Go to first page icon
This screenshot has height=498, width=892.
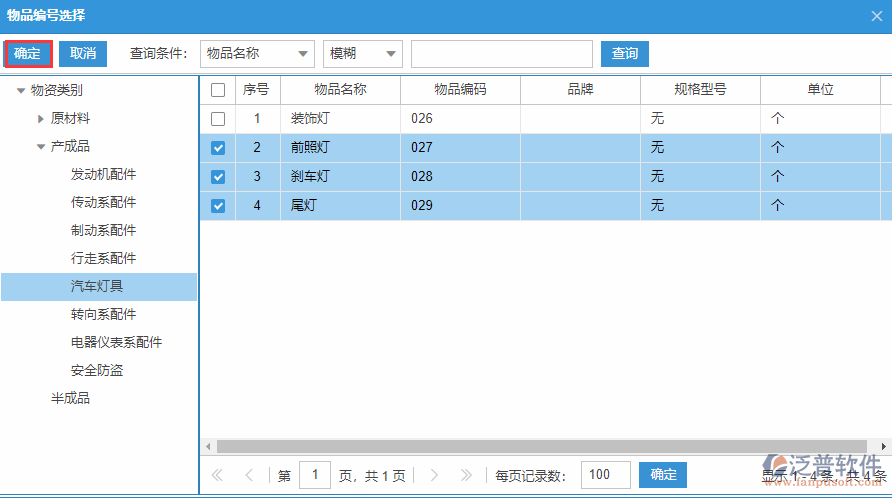(x=217, y=475)
